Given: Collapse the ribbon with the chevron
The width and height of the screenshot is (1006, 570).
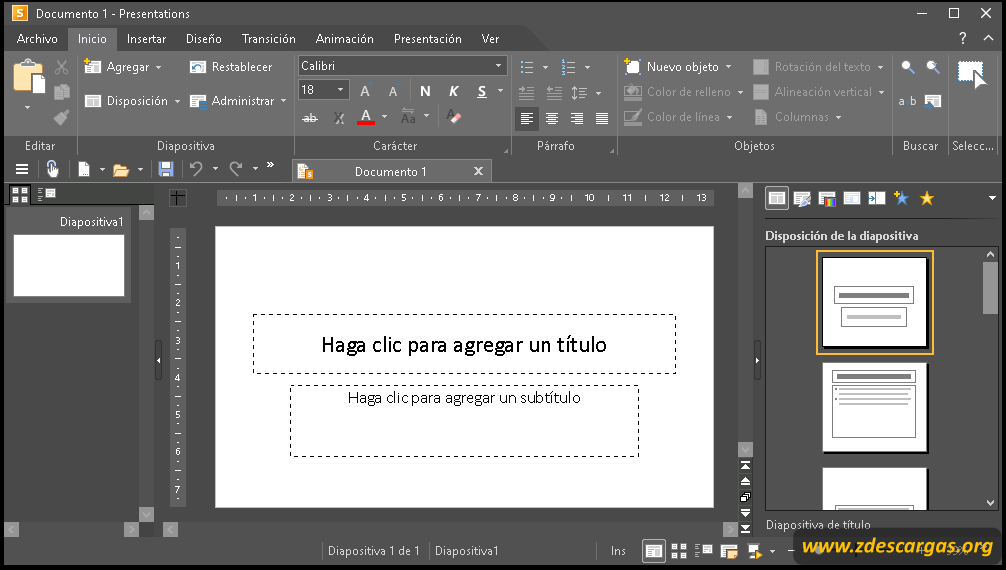Looking at the screenshot, I should (x=988, y=39).
